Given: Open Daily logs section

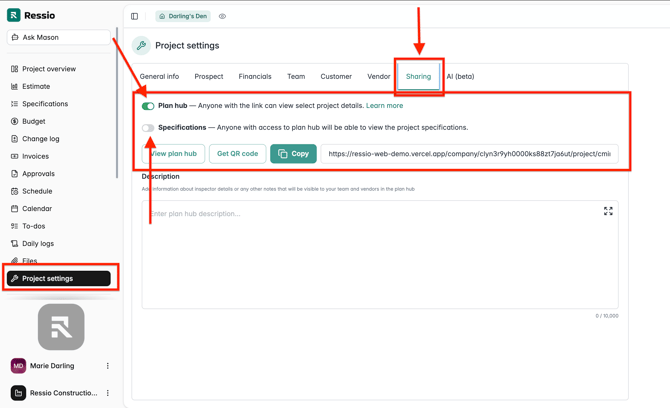Looking at the screenshot, I should click(x=38, y=243).
